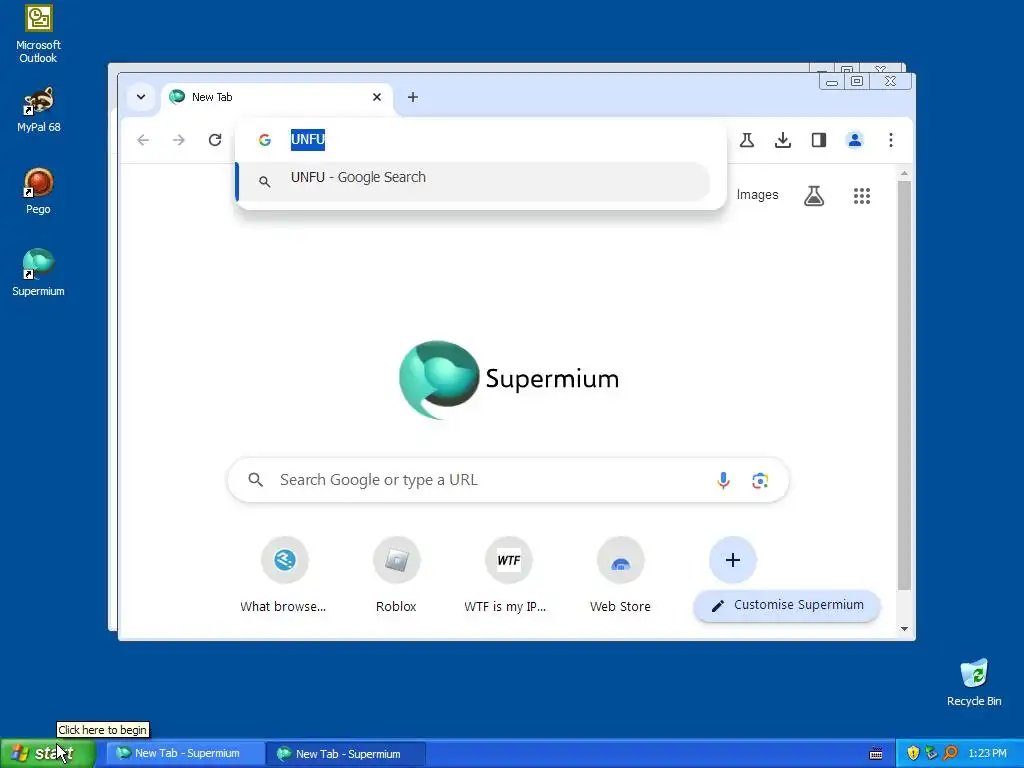Click the 1:23 PM clock
The image size is (1024, 768).
tap(987, 754)
